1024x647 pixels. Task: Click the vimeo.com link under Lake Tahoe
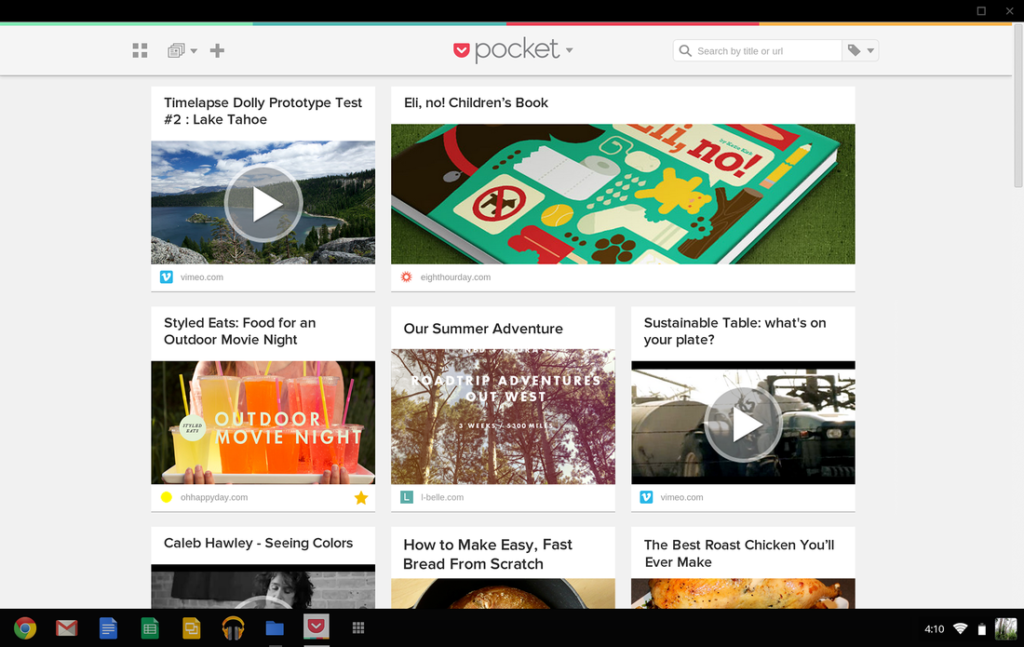pyautogui.click(x=201, y=277)
